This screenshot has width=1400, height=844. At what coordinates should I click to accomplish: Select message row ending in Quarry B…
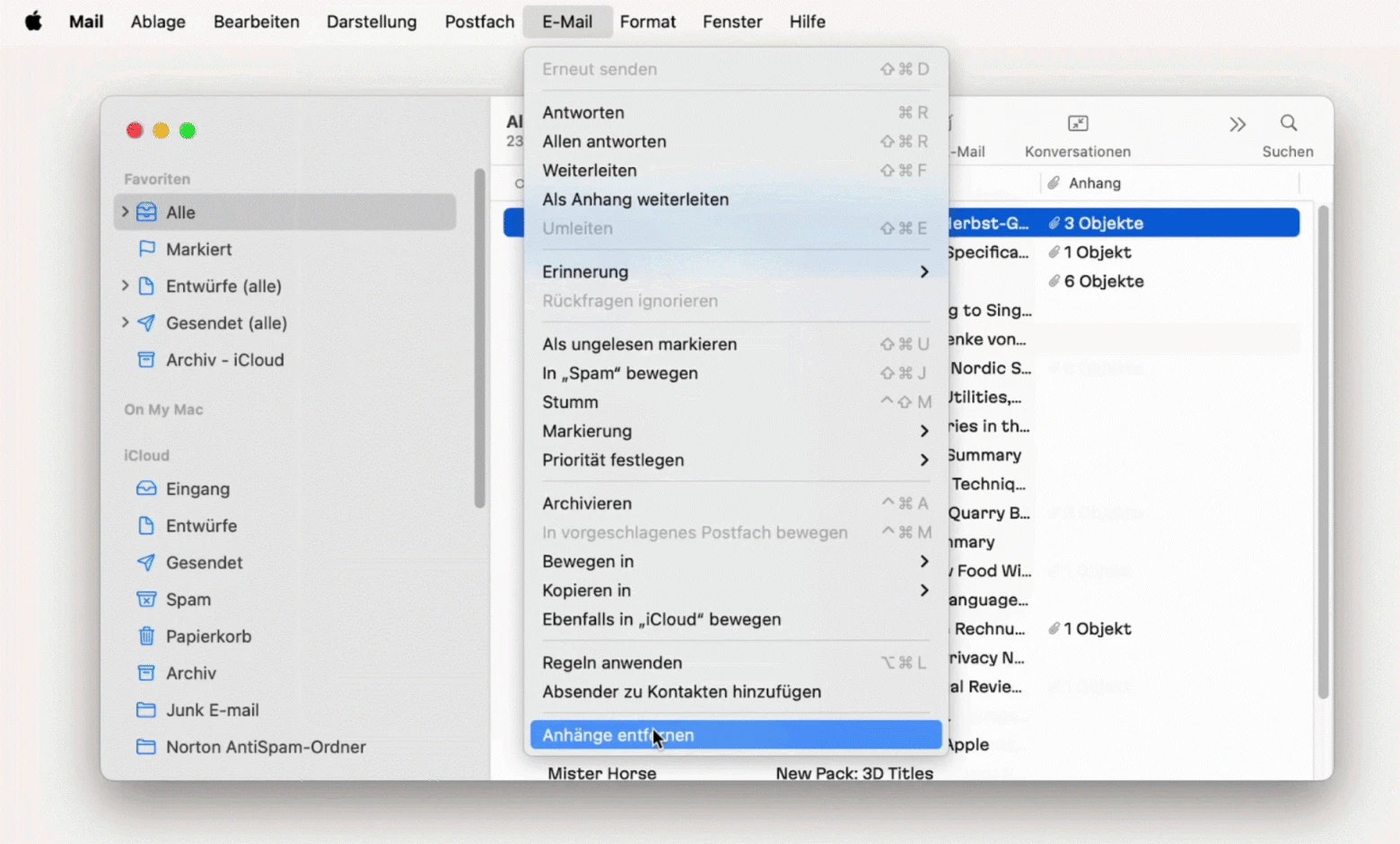tap(1124, 513)
